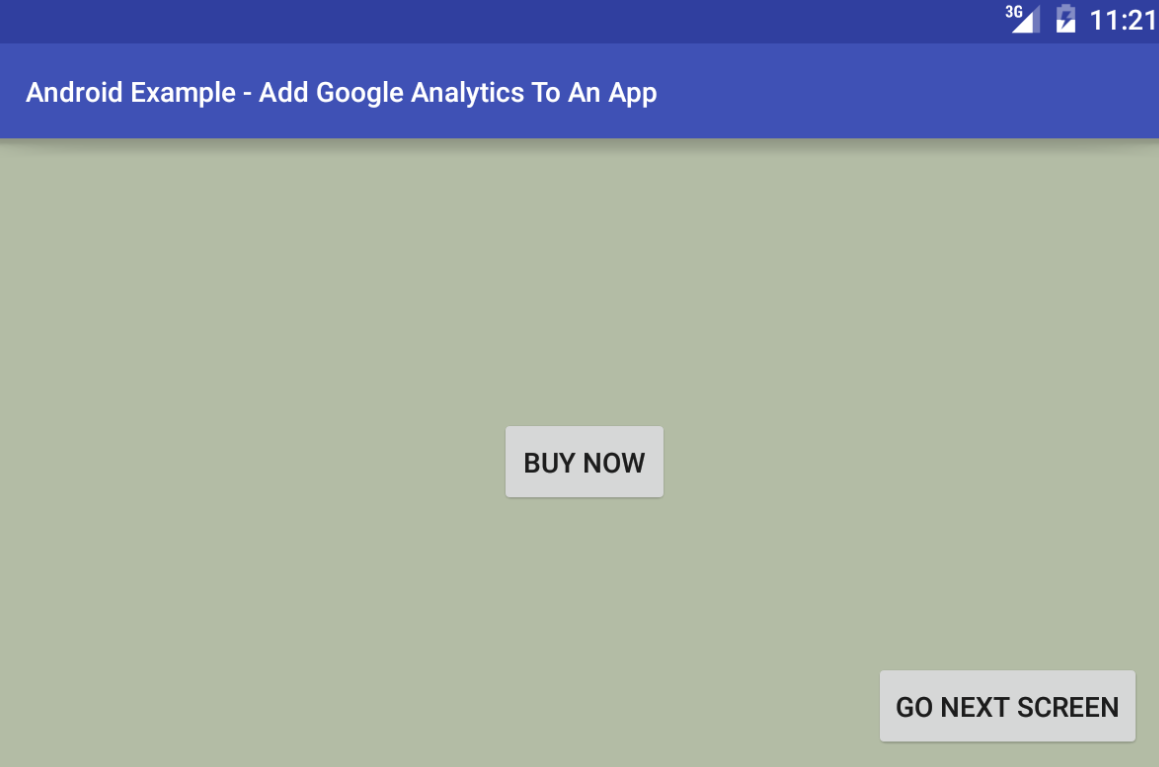Click the "Add Google Analytics" title words
Image resolution: width=1159 pixels, height=767 pixels.
click(399, 93)
